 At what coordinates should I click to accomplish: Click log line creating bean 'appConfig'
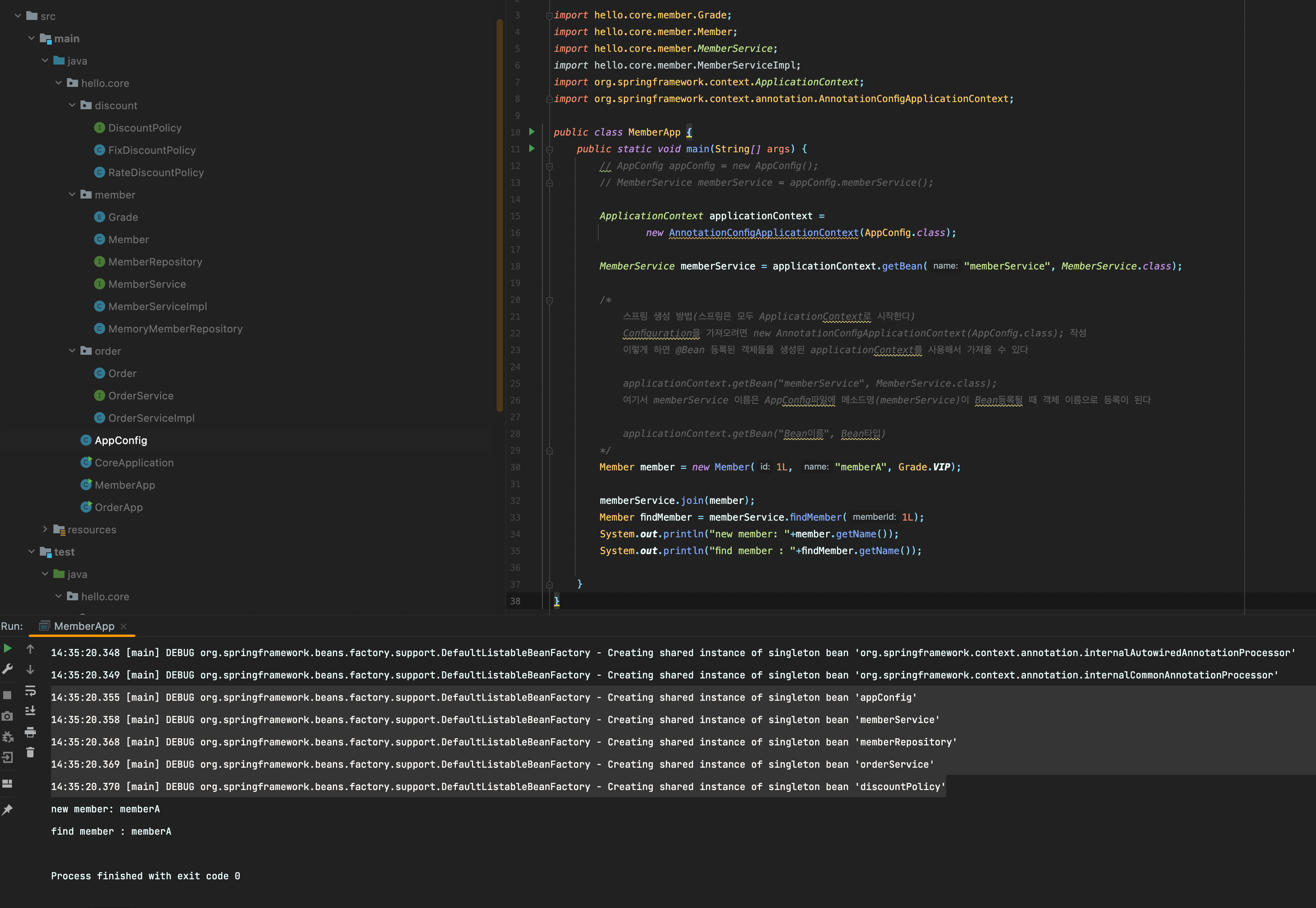coord(483,698)
